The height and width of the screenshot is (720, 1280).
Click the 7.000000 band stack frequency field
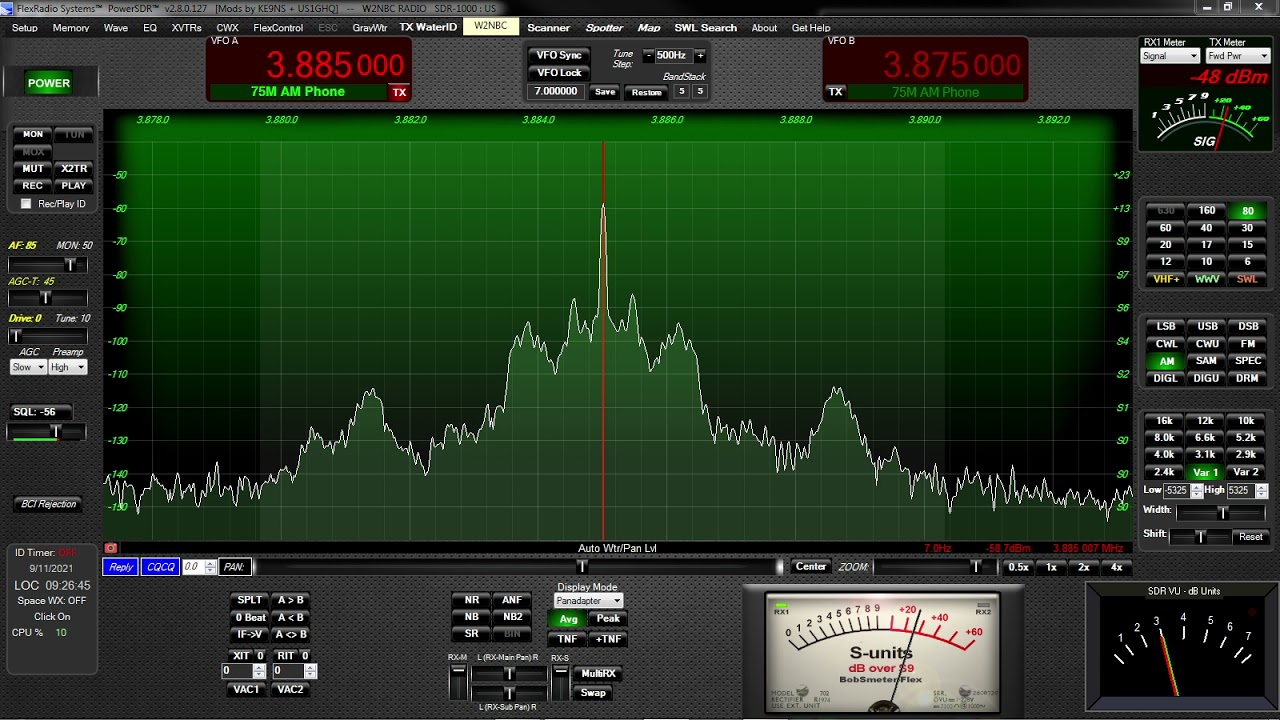click(x=556, y=92)
